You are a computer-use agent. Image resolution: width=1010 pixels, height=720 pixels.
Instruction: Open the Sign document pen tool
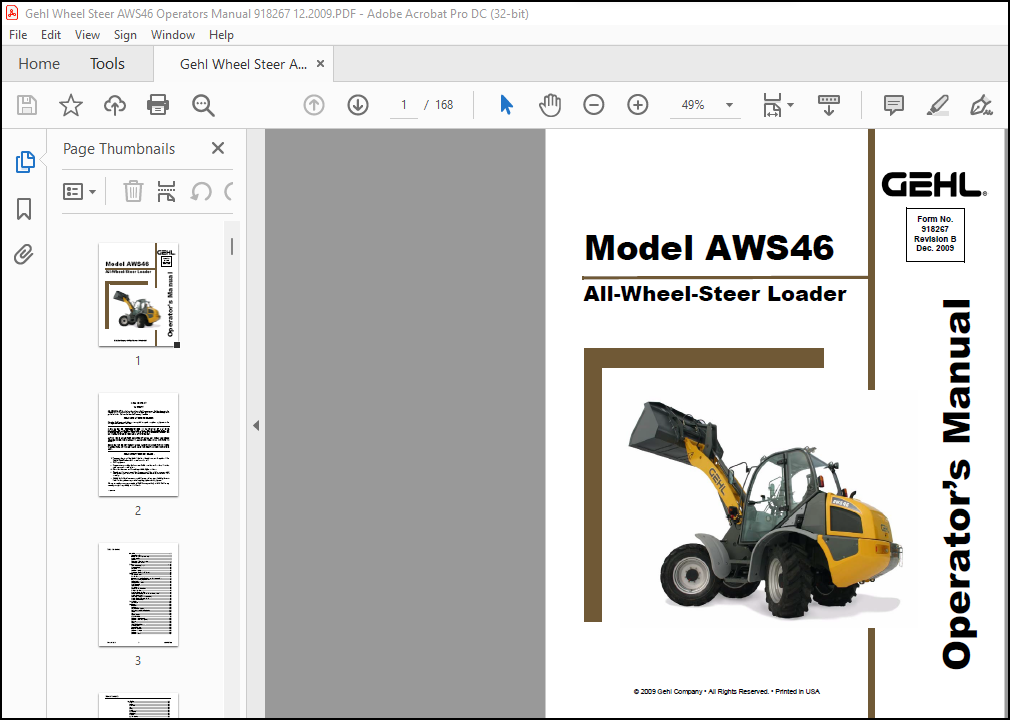[x=980, y=105]
